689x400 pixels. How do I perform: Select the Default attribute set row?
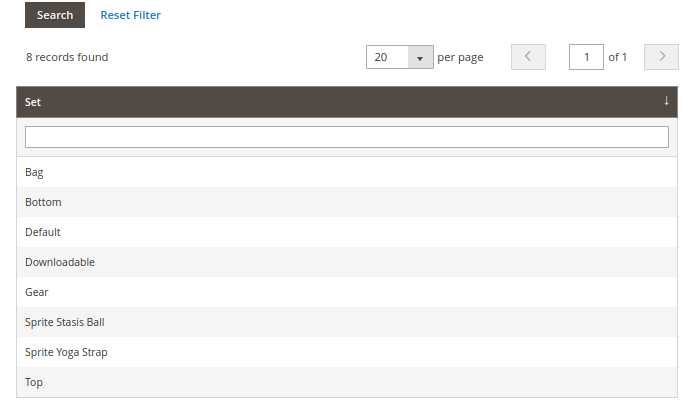point(43,232)
